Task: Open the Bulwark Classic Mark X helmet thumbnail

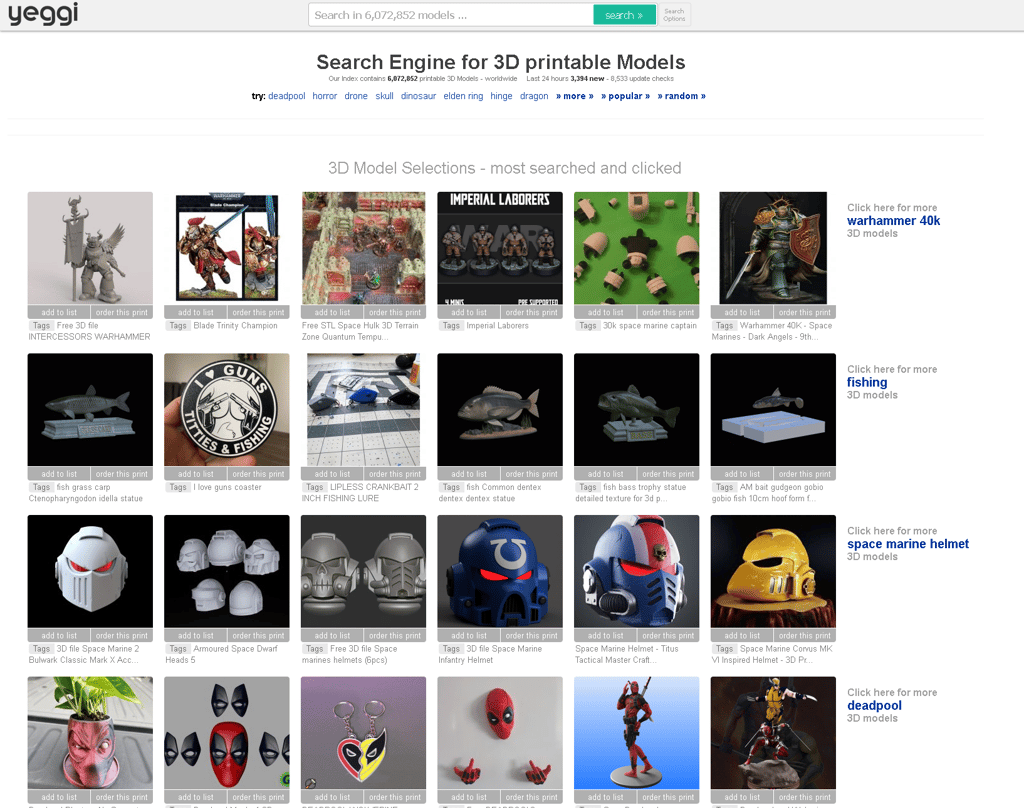Action: [x=90, y=572]
